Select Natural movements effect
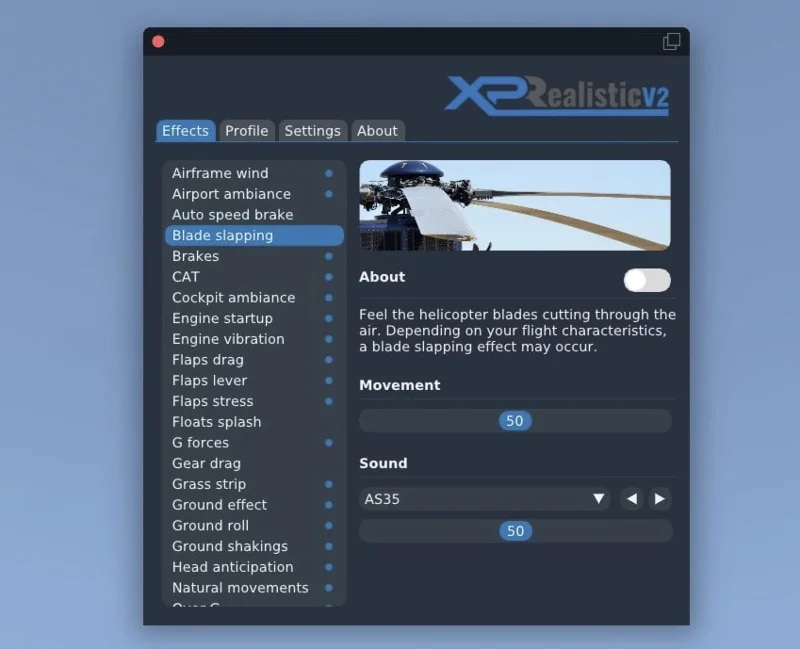800x649 pixels. [254, 588]
